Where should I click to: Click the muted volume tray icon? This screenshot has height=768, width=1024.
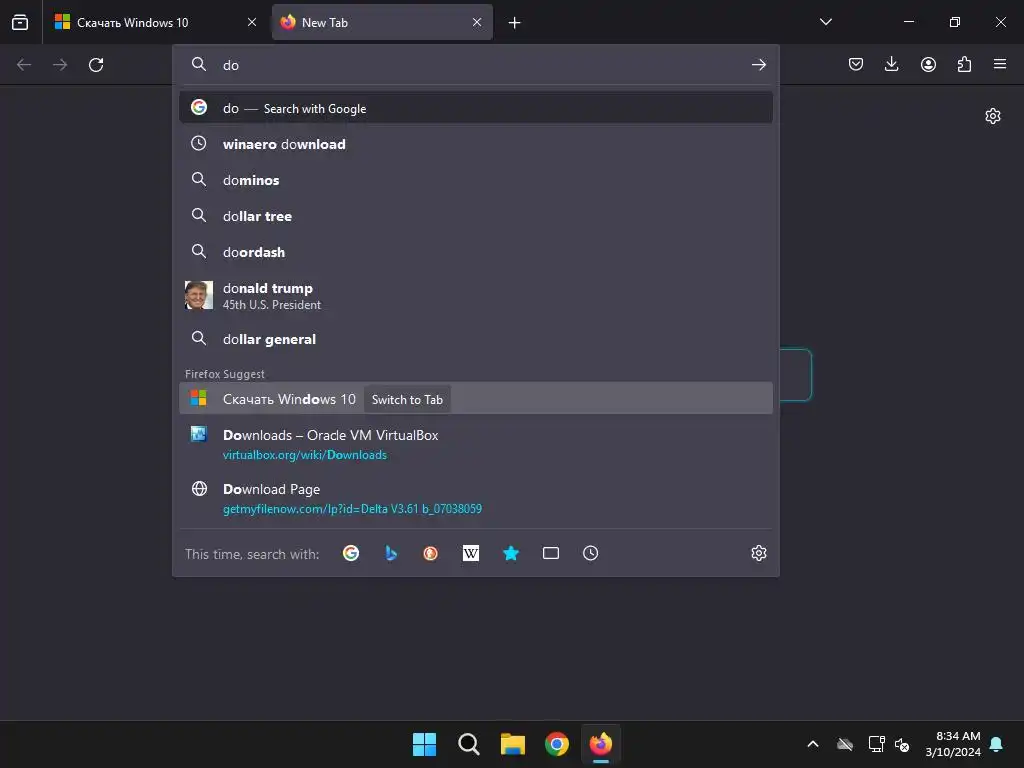tap(902, 744)
